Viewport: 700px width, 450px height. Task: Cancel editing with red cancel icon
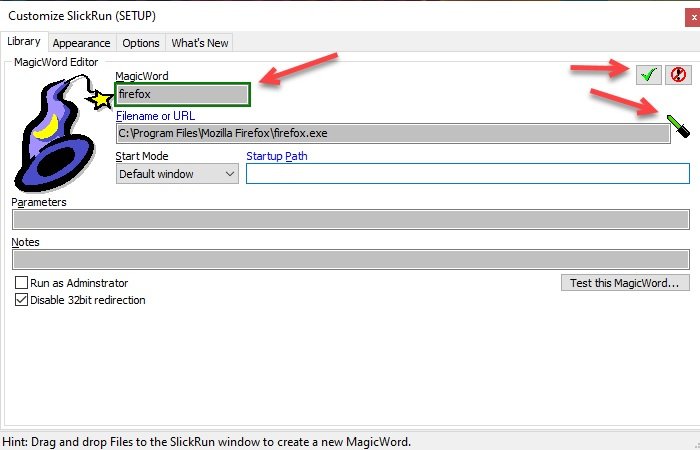[678, 75]
